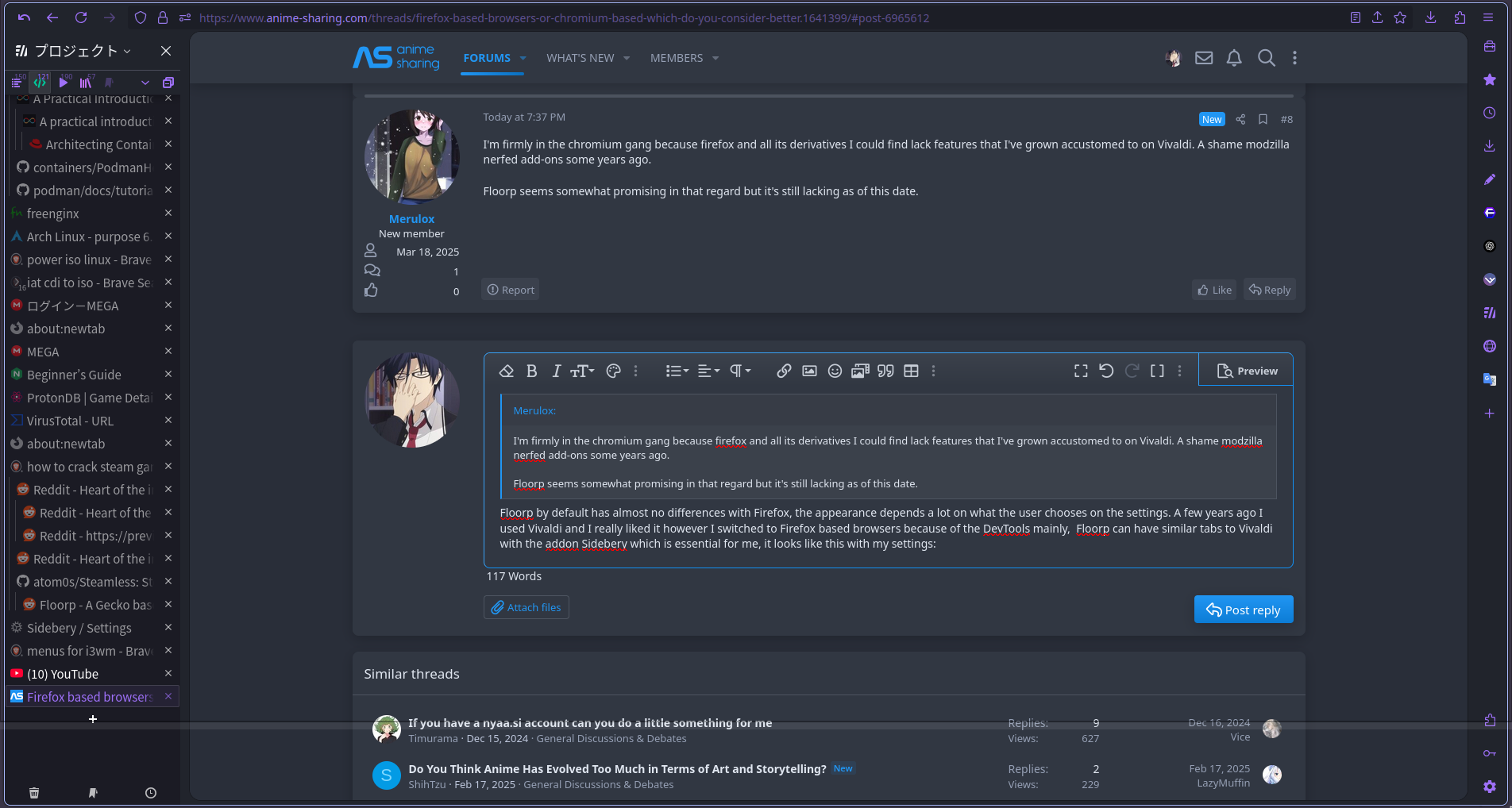Click Report on Merulox's post
This screenshot has height=808, width=1512.
(x=511, y=290)
